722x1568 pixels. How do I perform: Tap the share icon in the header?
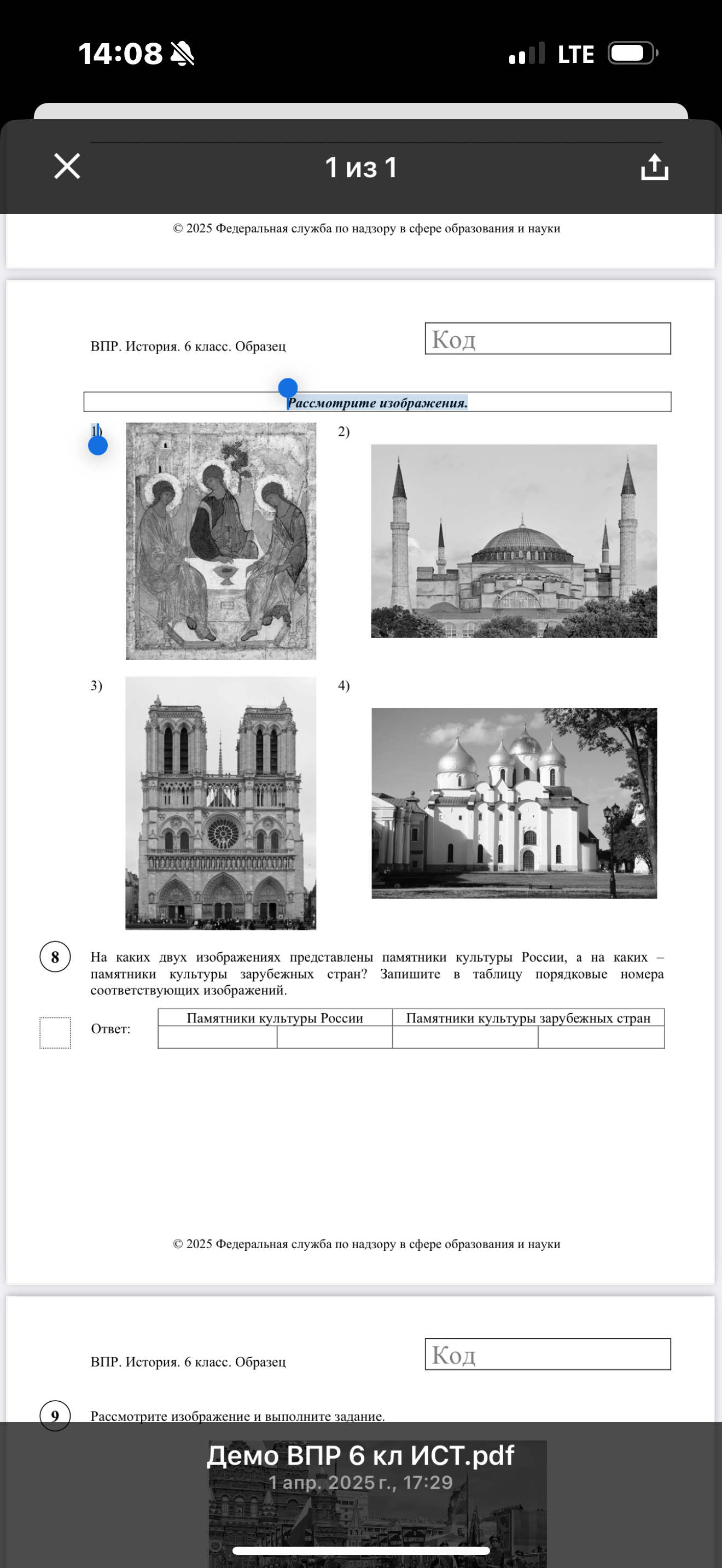(x=654, y=167)
